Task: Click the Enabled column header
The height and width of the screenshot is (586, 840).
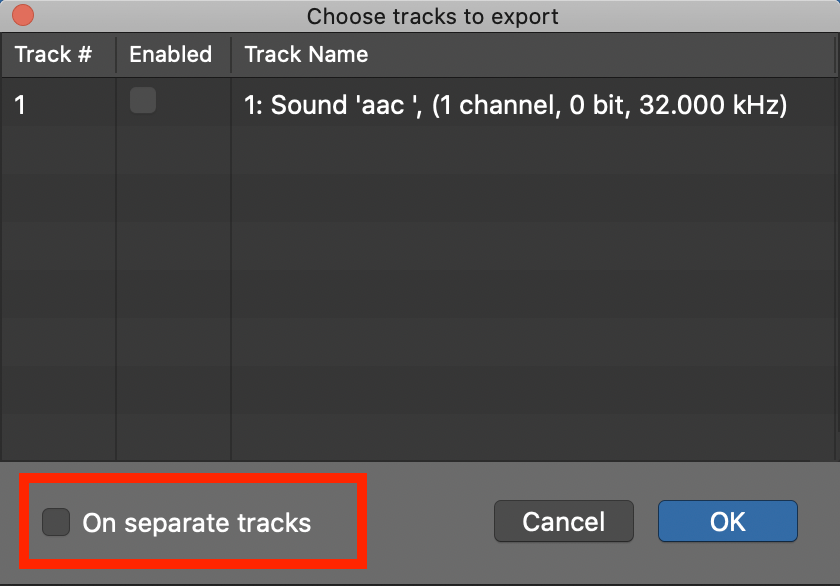Action: pos(172,55)
